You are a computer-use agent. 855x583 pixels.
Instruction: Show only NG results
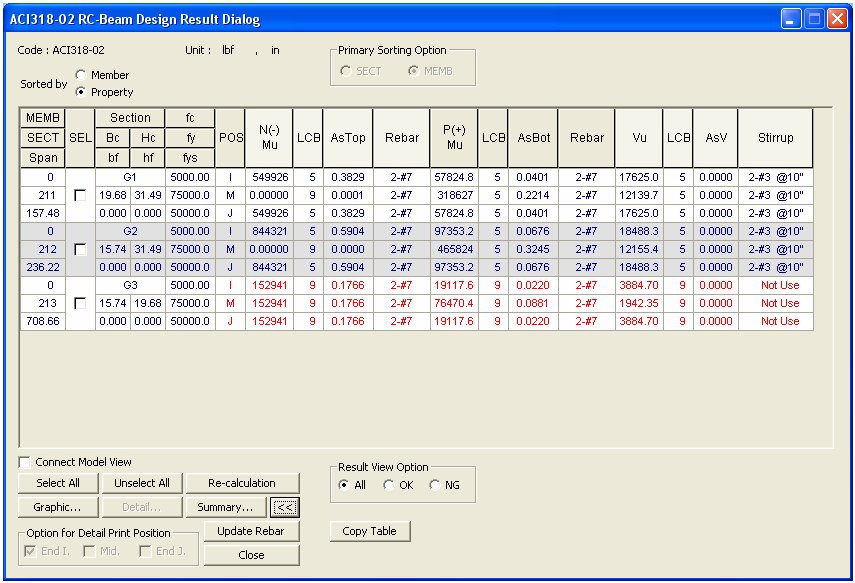pyautogui.click(x=434, y=485)
